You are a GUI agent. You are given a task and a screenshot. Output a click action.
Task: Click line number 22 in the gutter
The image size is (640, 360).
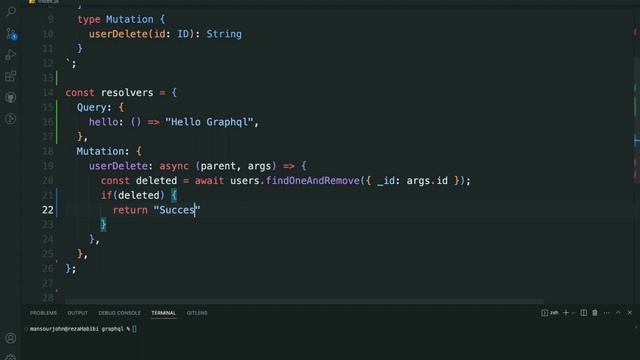coord(48,210)
